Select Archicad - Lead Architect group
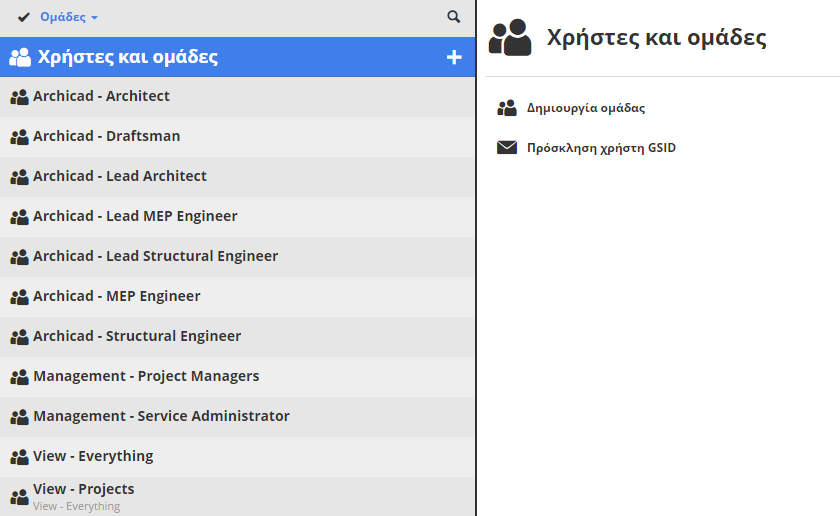Viewport: 840px width, 516px height. point(119,176)
